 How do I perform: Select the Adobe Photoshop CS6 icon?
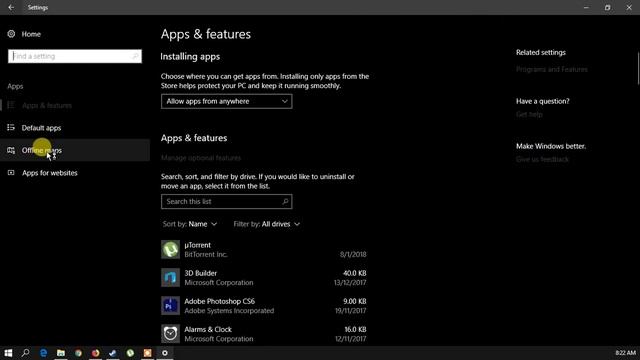[170, 306]
